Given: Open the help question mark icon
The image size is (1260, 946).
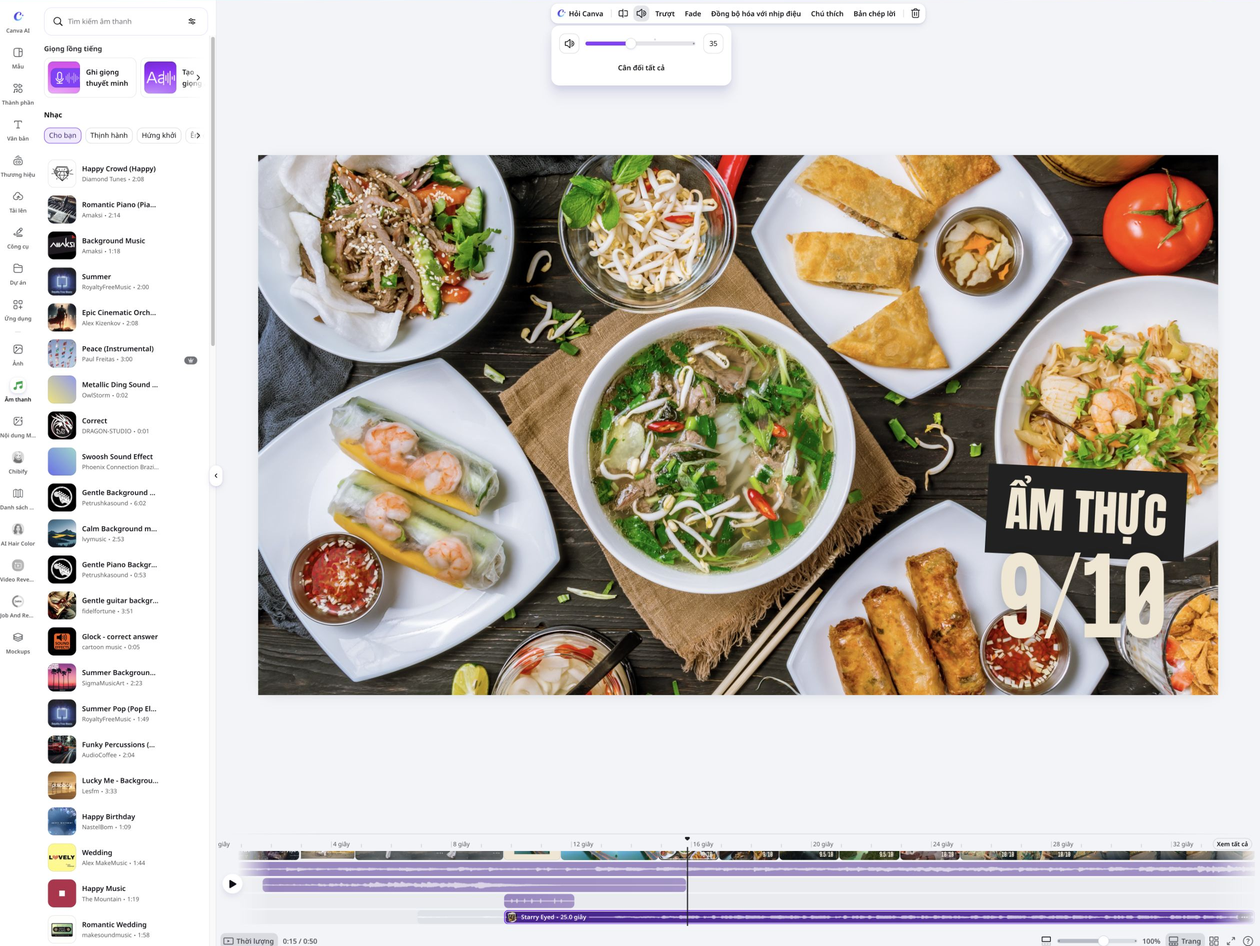Looking at the screenshot, I should [x=1247, y=941].
